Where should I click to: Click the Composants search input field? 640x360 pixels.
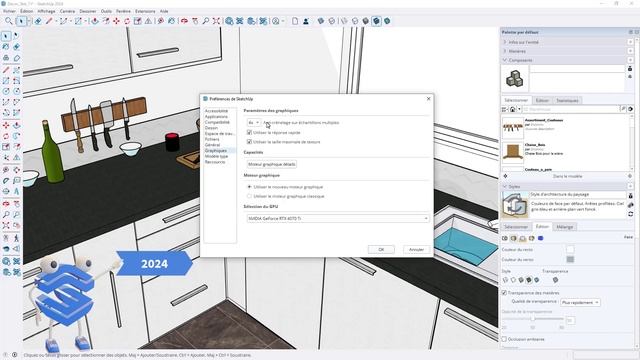pyautogui.click(x=571, y=109)
